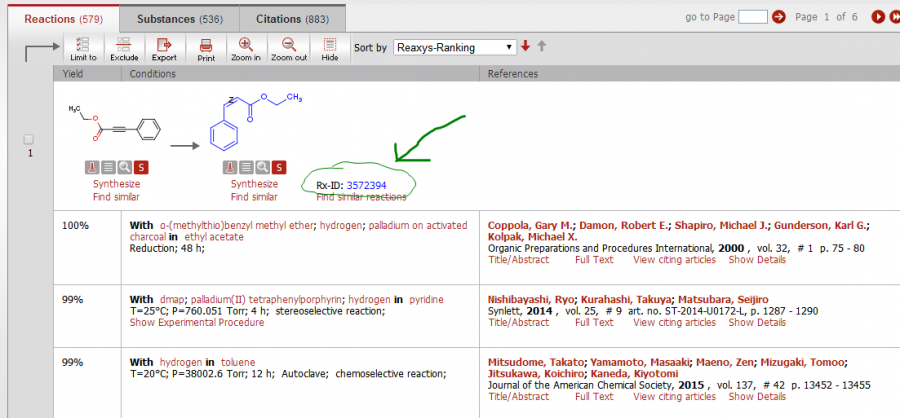Click the list icon under the product structure
Image resolution: width=900 pixels, height=418 pixels.
[246, 167]
